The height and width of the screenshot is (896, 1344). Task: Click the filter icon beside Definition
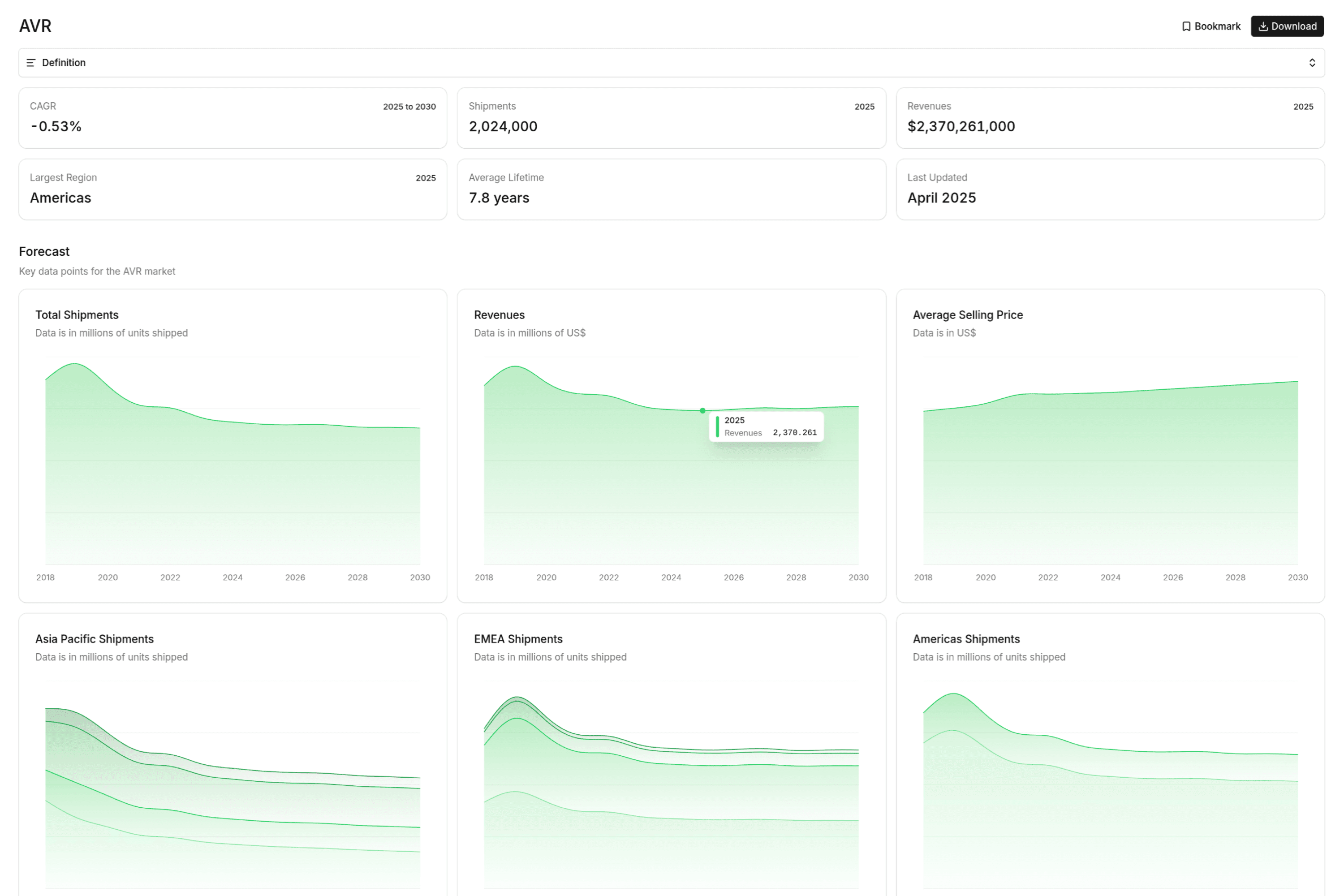tap(32, 63)
